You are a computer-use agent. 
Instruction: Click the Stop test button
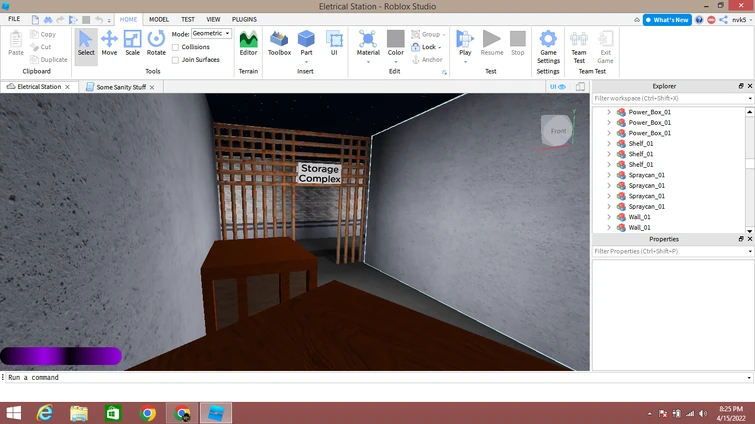pyautogui.click(x=518, y=43)
